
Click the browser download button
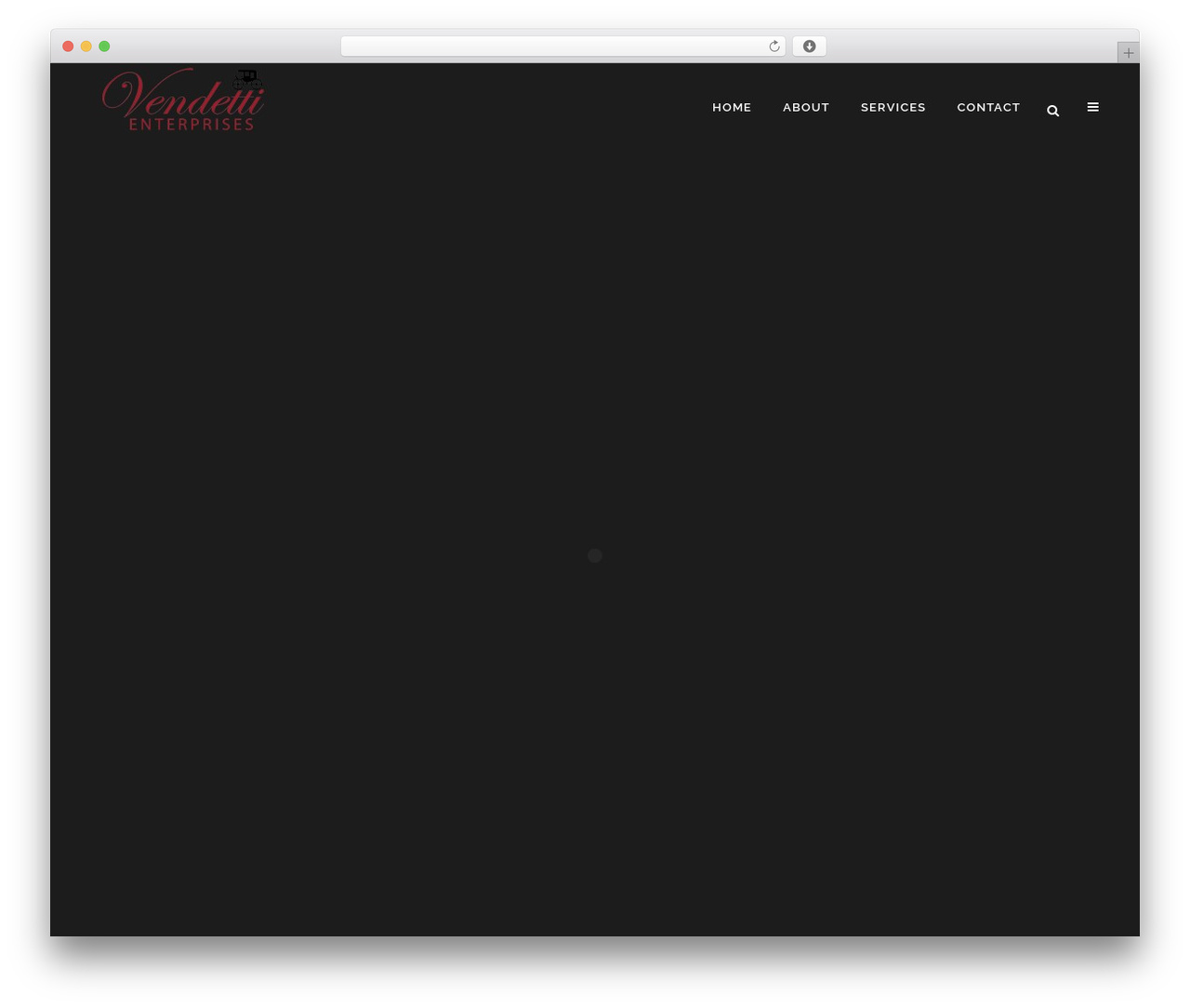(810, 46)
